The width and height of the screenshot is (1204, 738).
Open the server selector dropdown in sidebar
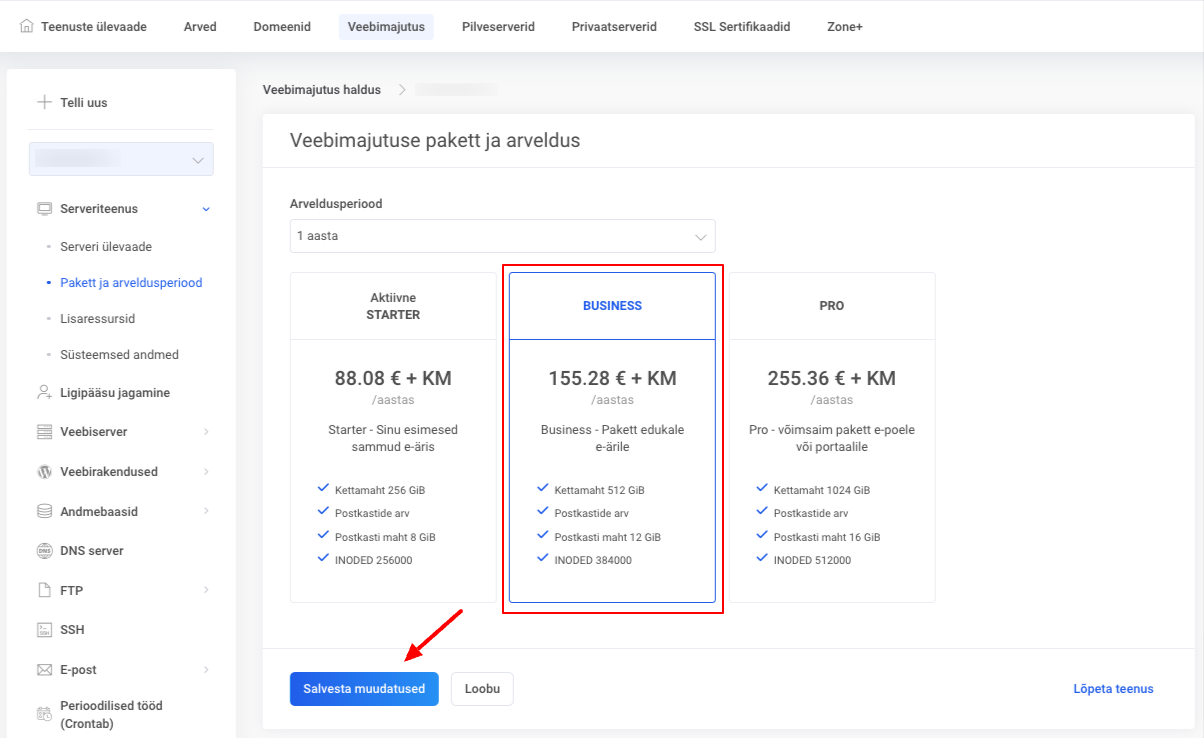[122, 159]
